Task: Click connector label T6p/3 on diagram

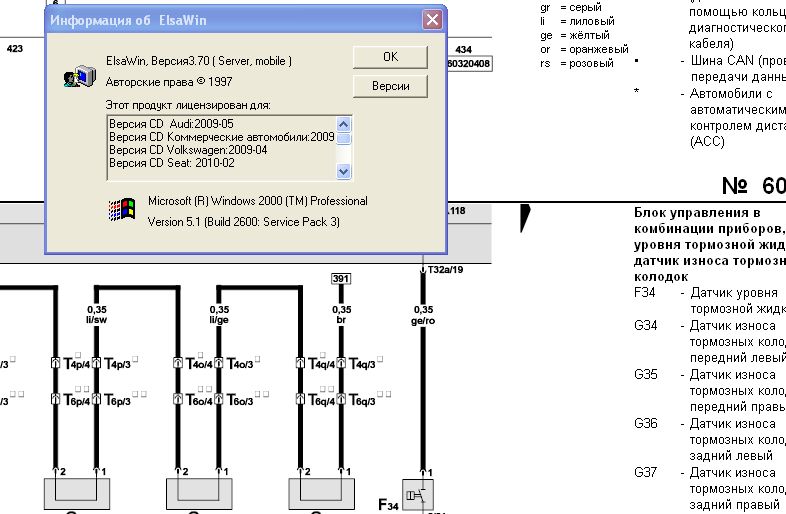Action: point(118,400)
